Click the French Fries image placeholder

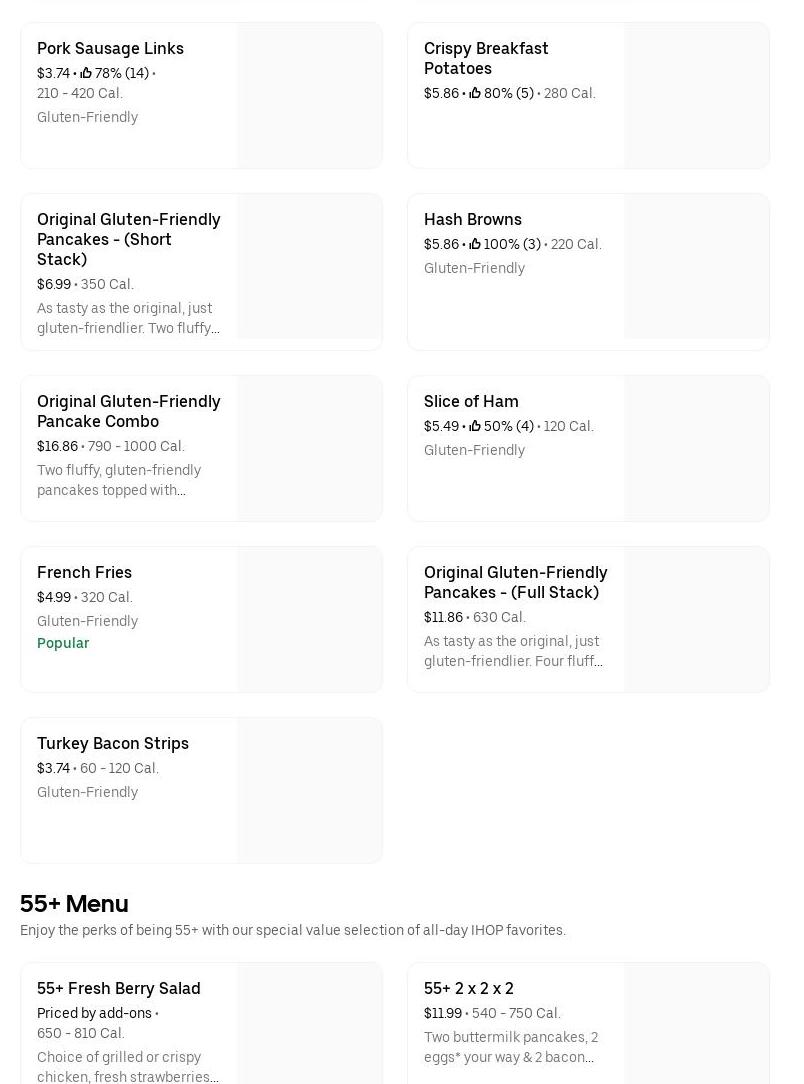pos(309,619)
